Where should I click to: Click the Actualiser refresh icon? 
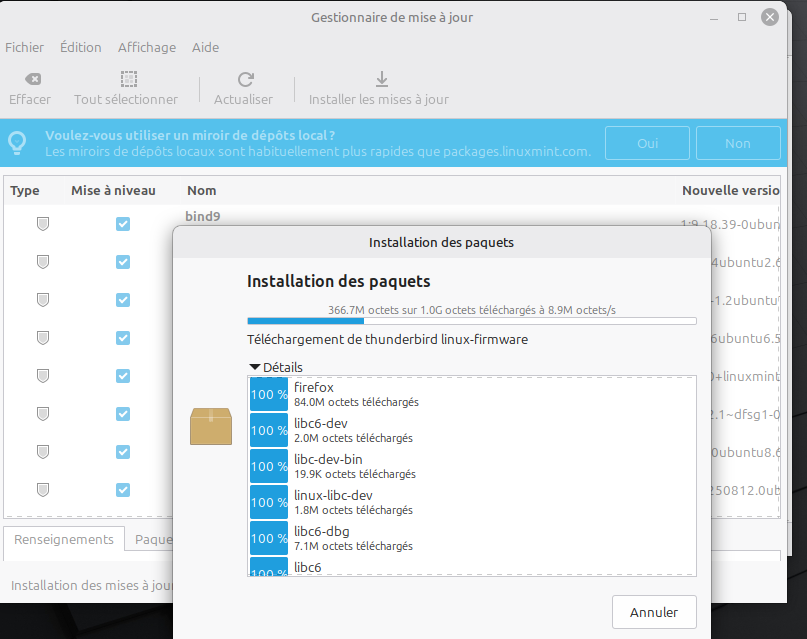pyautogui.click(x=245, y=79)
